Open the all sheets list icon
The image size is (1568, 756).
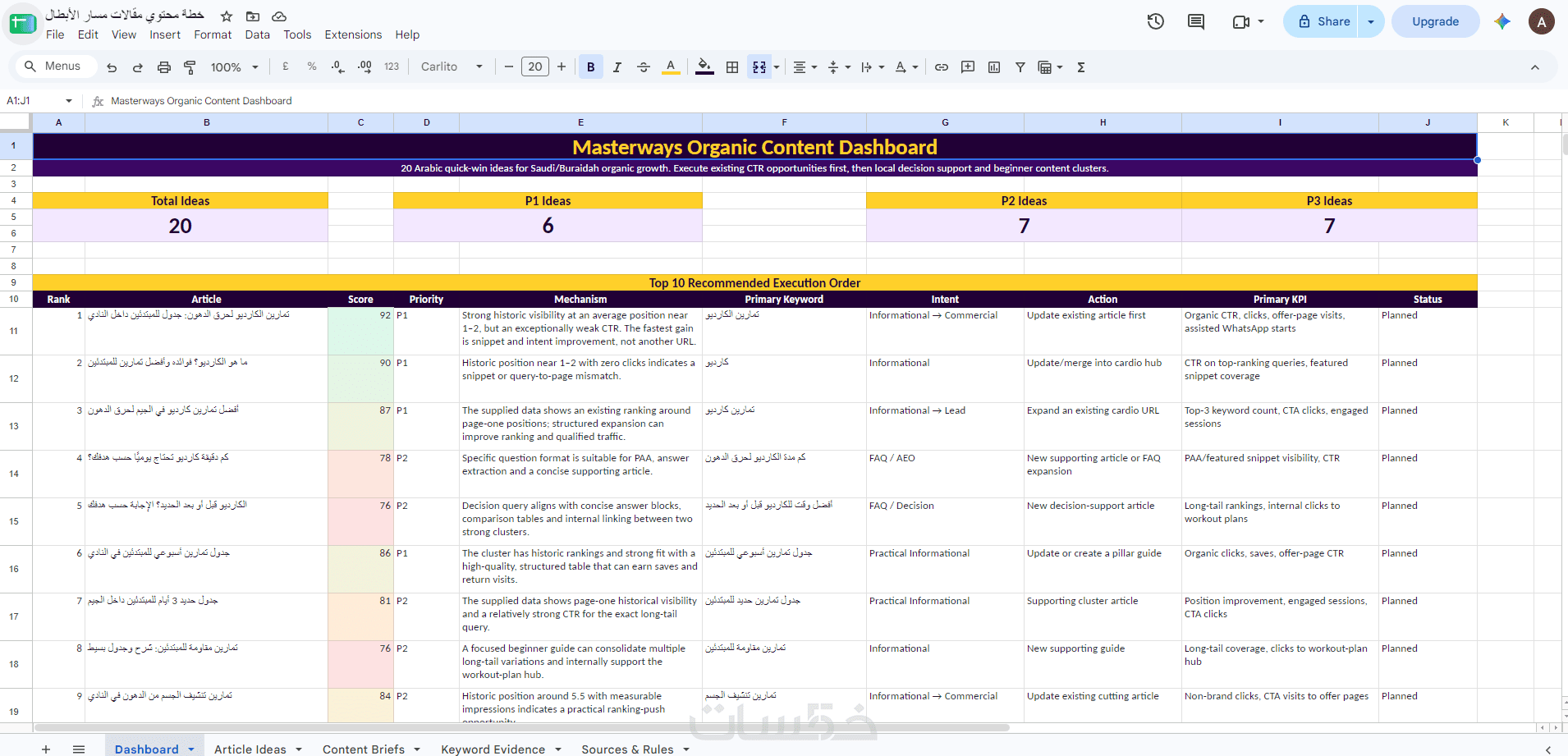click(79, 749)
